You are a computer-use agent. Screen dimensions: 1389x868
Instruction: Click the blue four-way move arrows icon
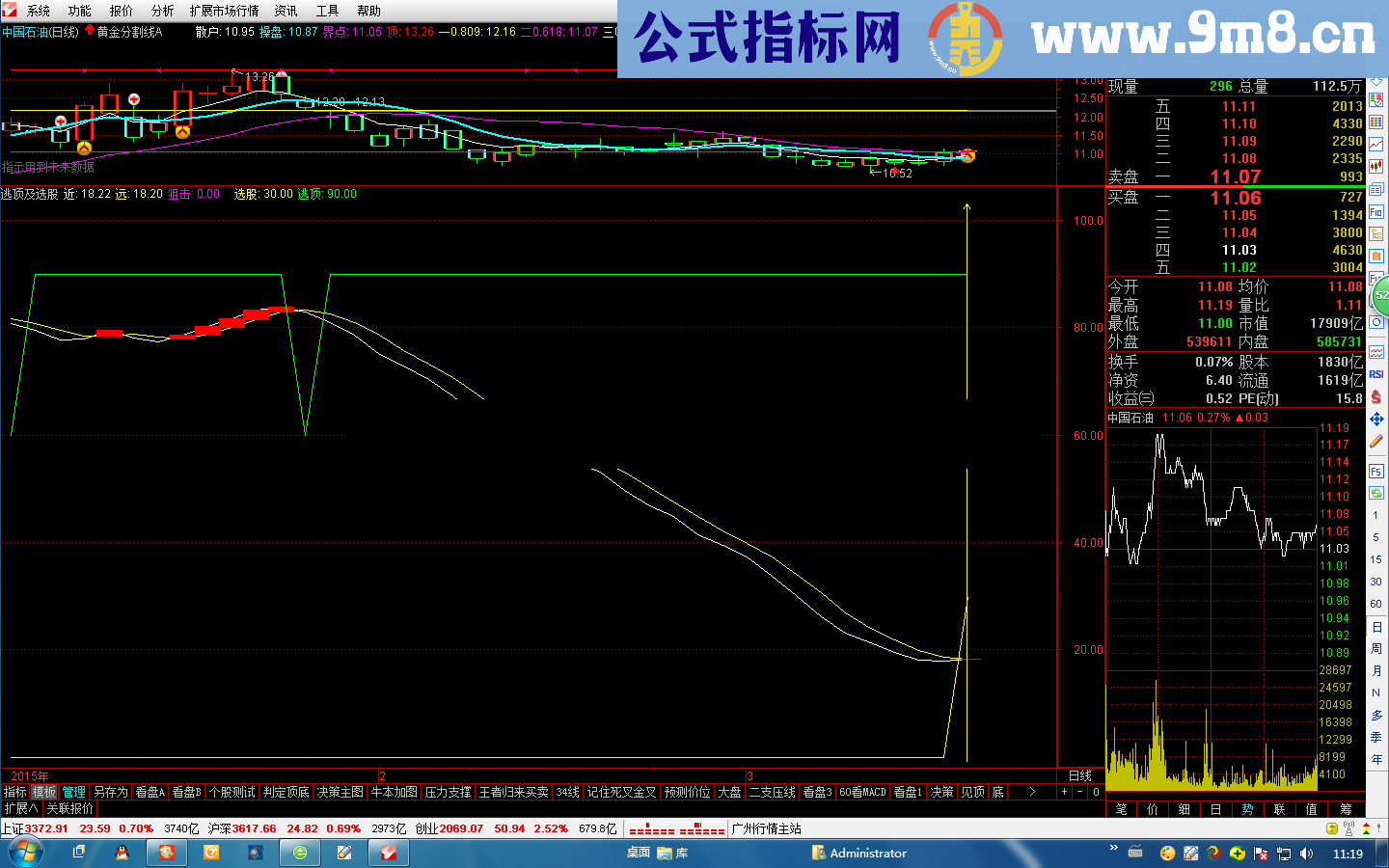1376,420
